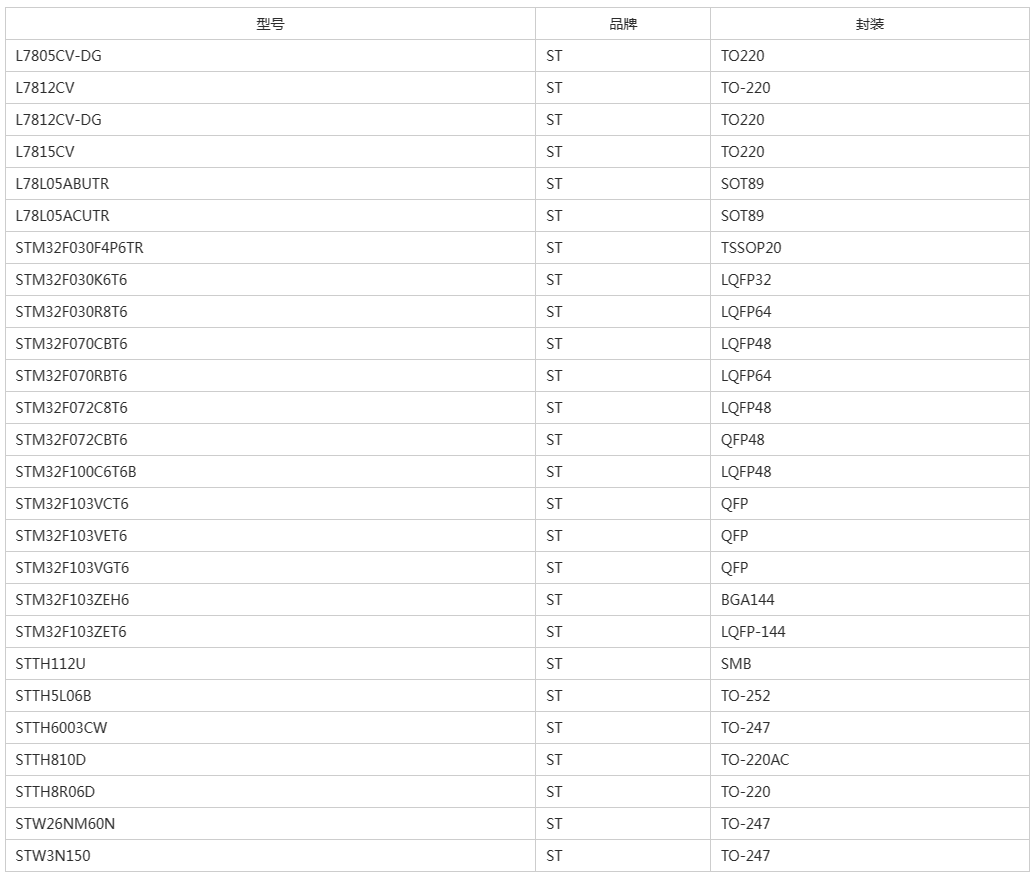The width and height of the screenshot is (1035, 875).
Task: Click the L78L05ABUTR part number
Action: (62, 184)
